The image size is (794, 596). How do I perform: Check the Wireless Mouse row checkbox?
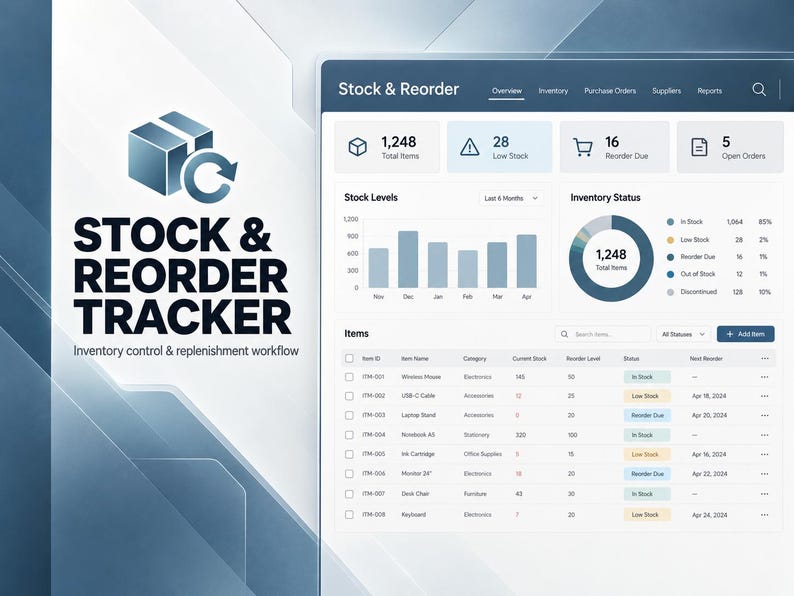[349, 377]
